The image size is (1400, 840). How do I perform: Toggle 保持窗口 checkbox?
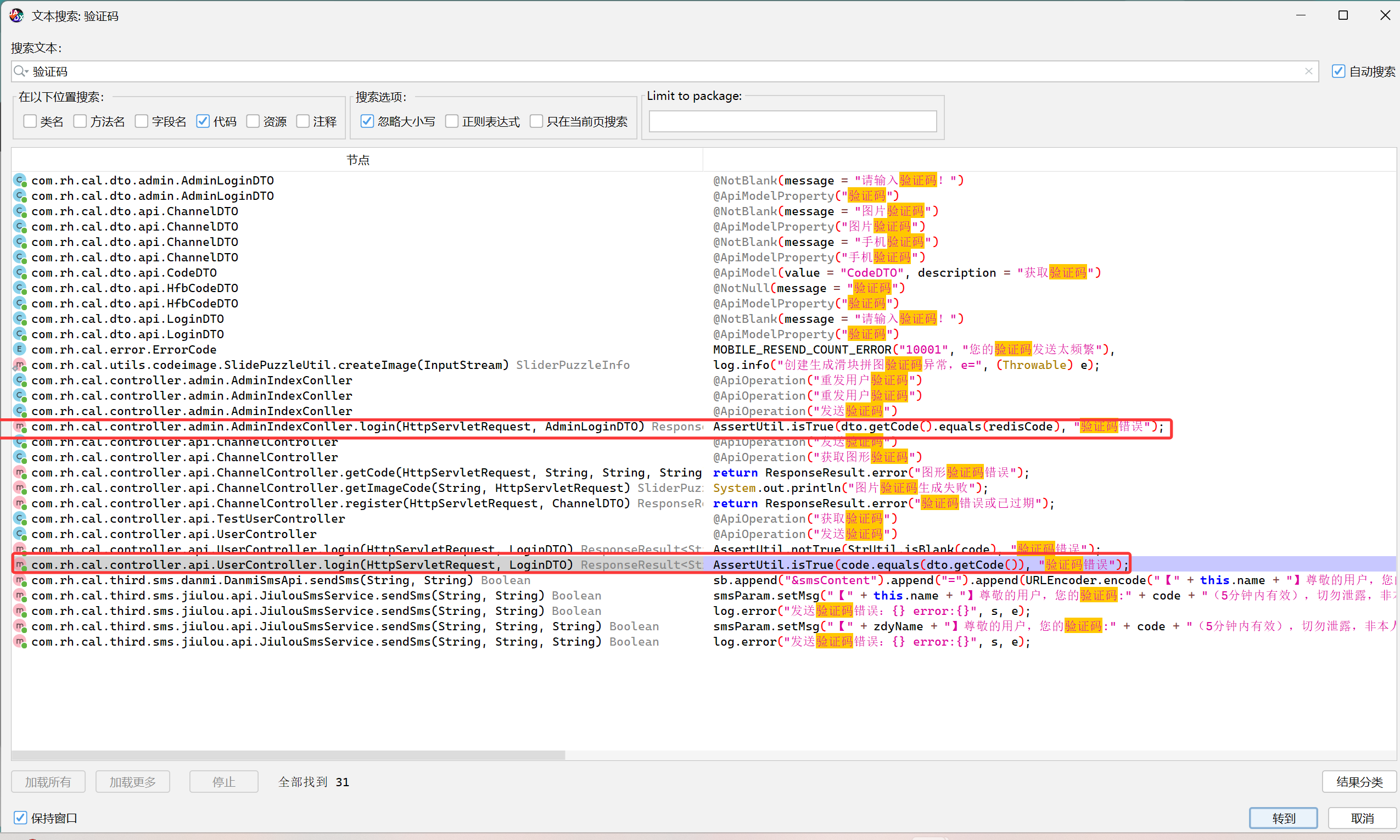point(20,818)
